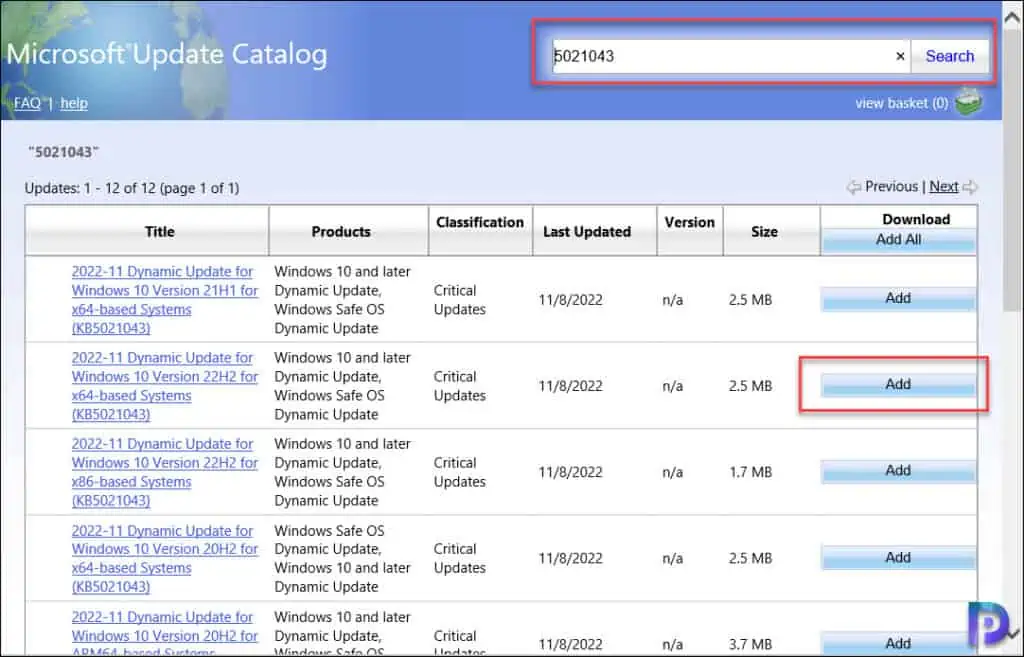The image size is (1024, 657).
Task: Click the Previous text label
Action: [891, 187]
